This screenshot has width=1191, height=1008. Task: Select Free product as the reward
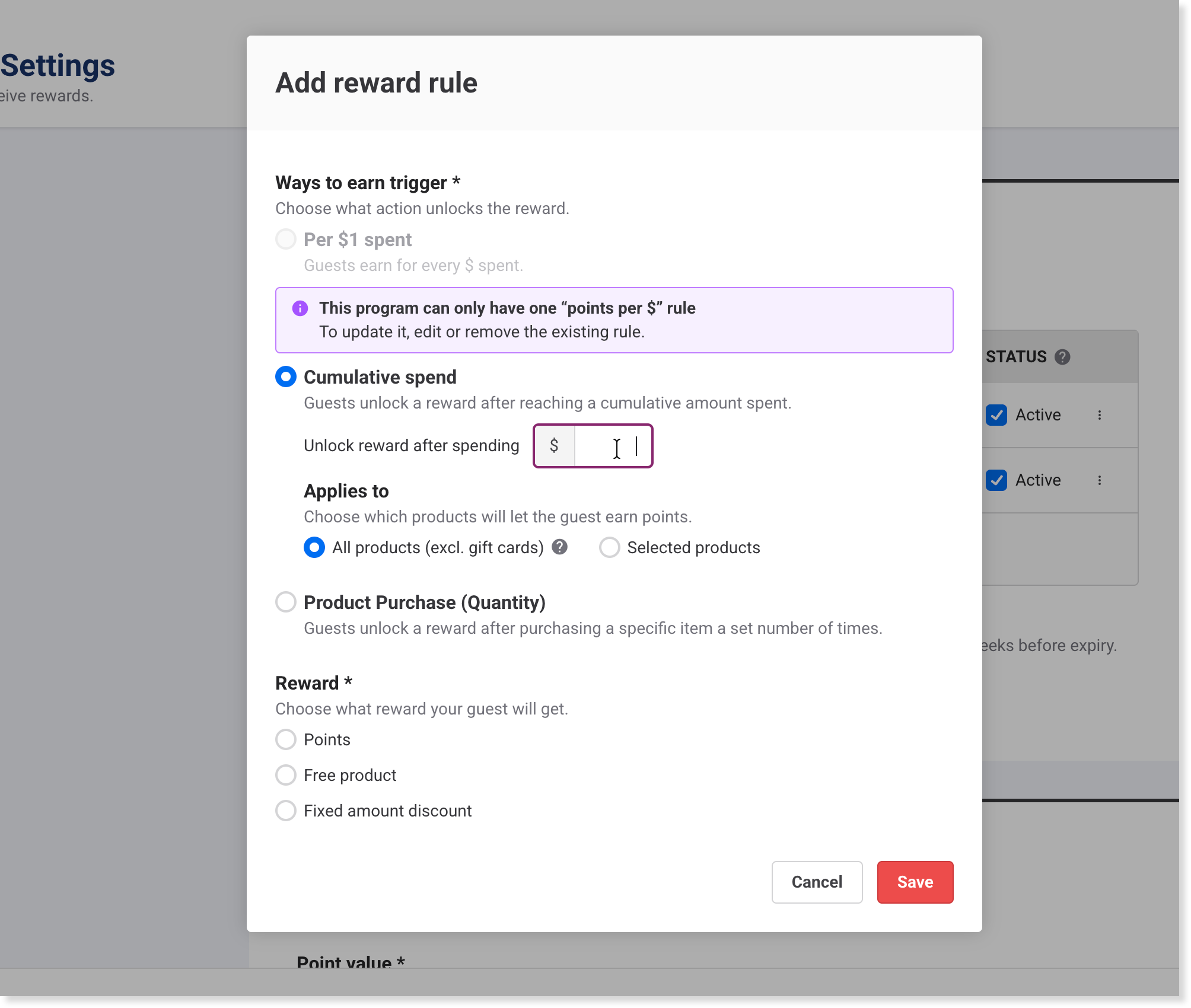pyautogui.click(x=286, y=775)
